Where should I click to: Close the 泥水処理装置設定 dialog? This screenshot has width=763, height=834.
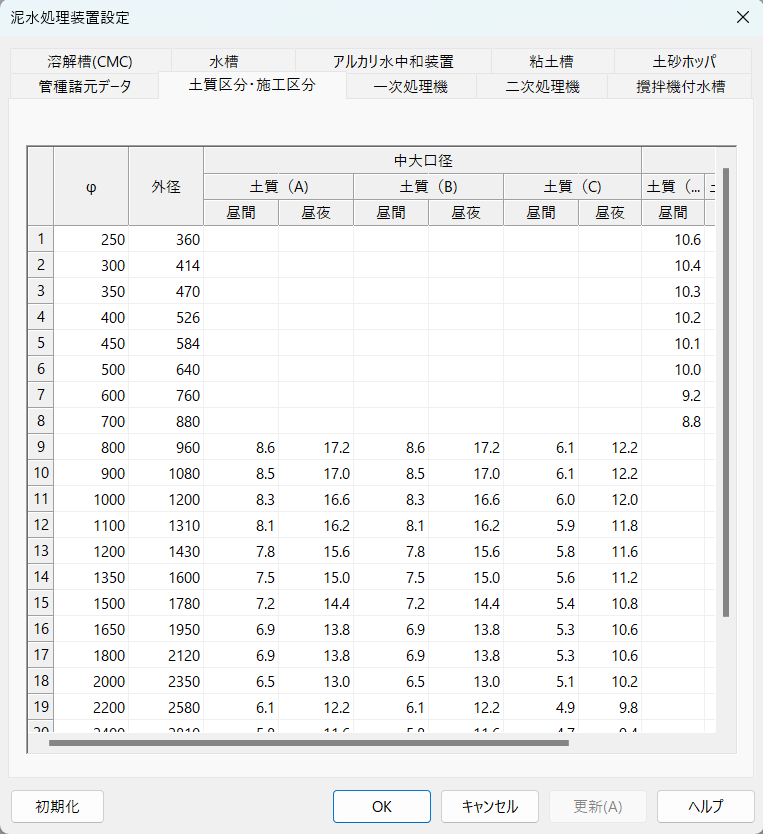(x=741, y=17)
